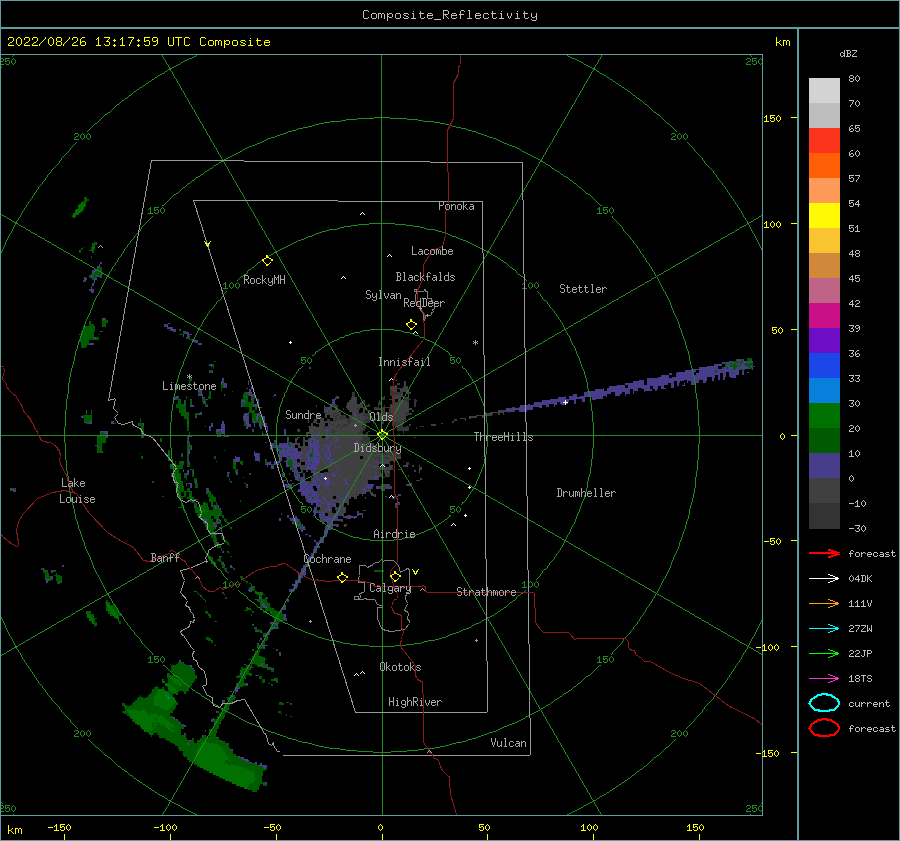This screenshot has height=841, width=900.
Task: Click the RockyMH label
Action: point(264,280)
